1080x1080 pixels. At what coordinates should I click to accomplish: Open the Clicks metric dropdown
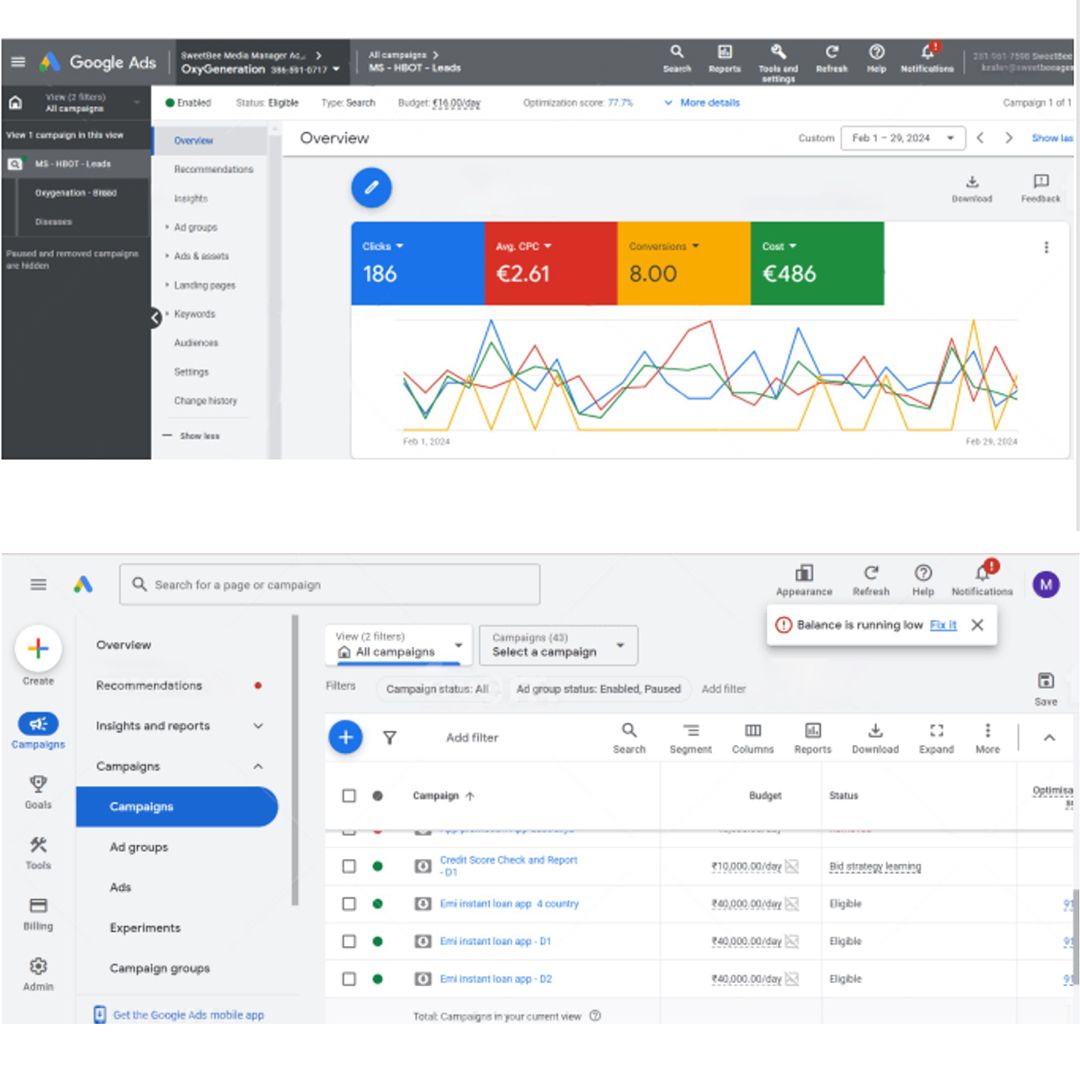(383, 246)
